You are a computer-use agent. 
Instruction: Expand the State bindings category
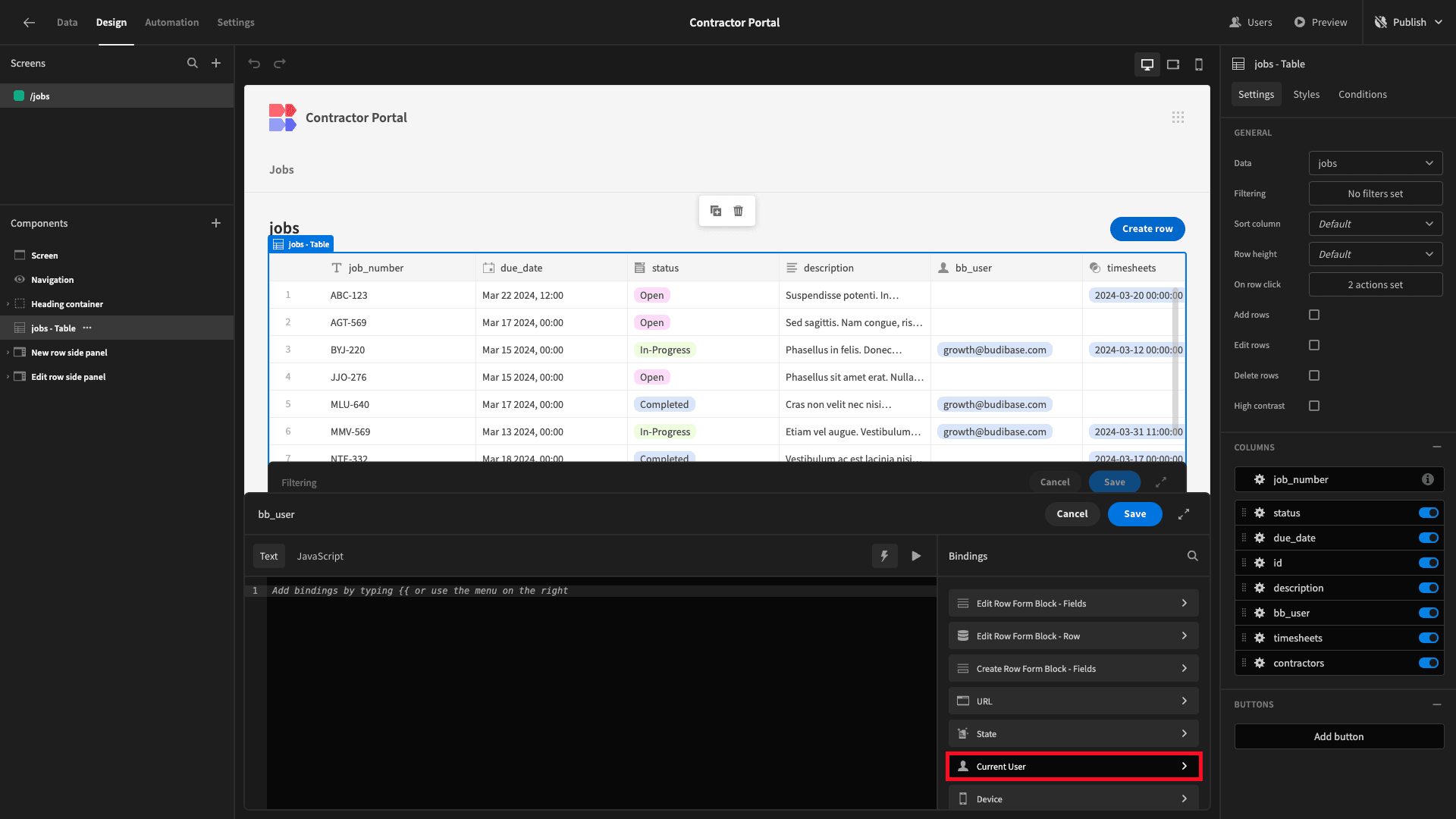click(1073, 734)
